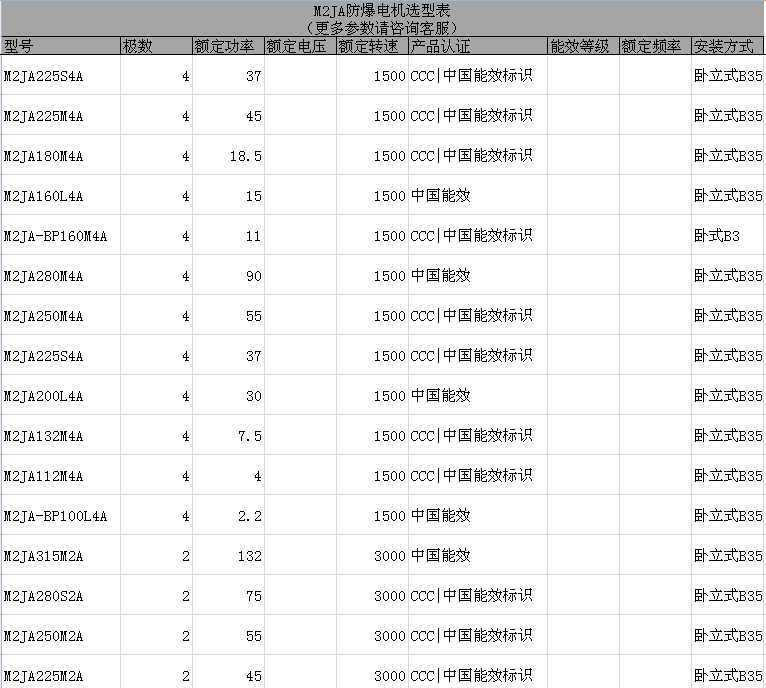Screen dimensions: 766x688
Task: Click the 额定转速 header cell
Action: (371, 46)
